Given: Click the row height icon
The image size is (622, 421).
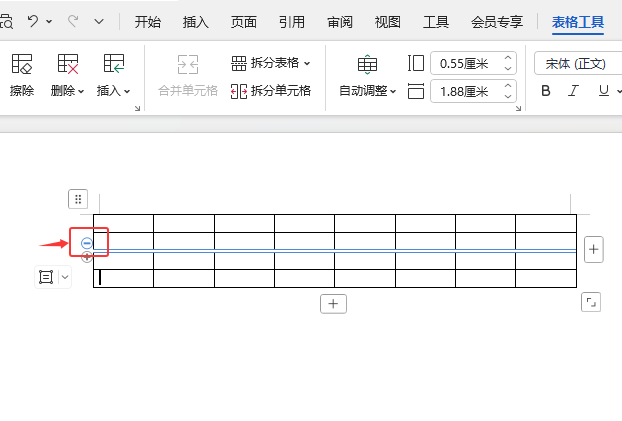Looking at the screenshot, I should (x=416, y=63).
